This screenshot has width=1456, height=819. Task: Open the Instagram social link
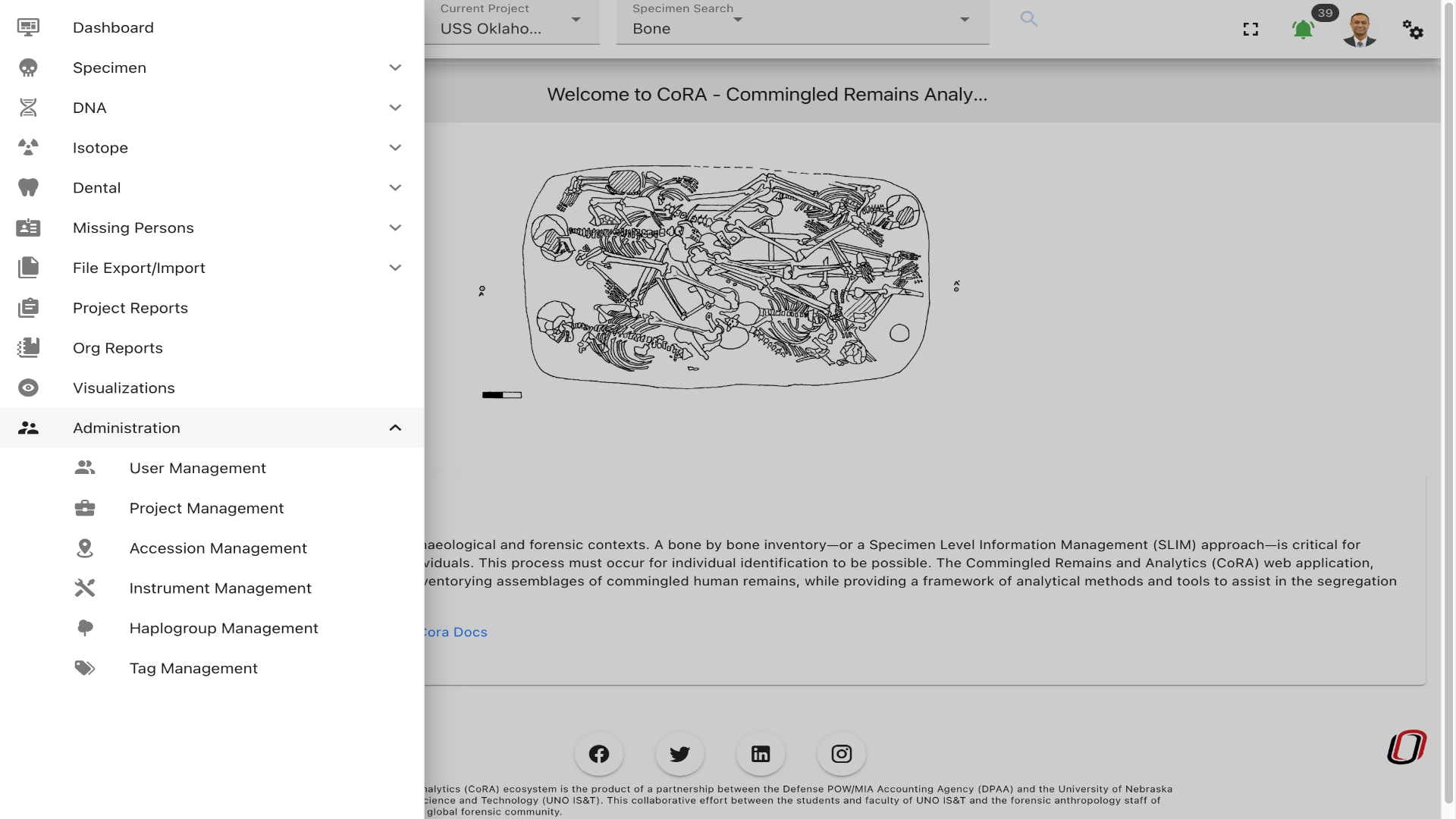tap(842, 755)
